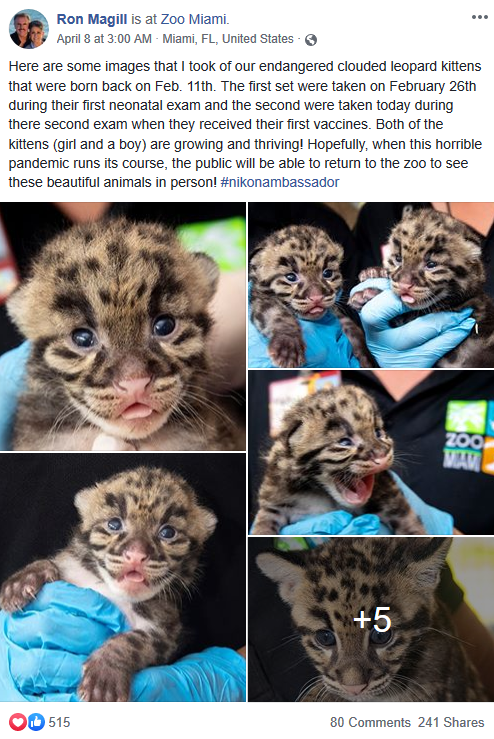View the 515 reactions count
The image size is (494, 739).
point(59,722)
